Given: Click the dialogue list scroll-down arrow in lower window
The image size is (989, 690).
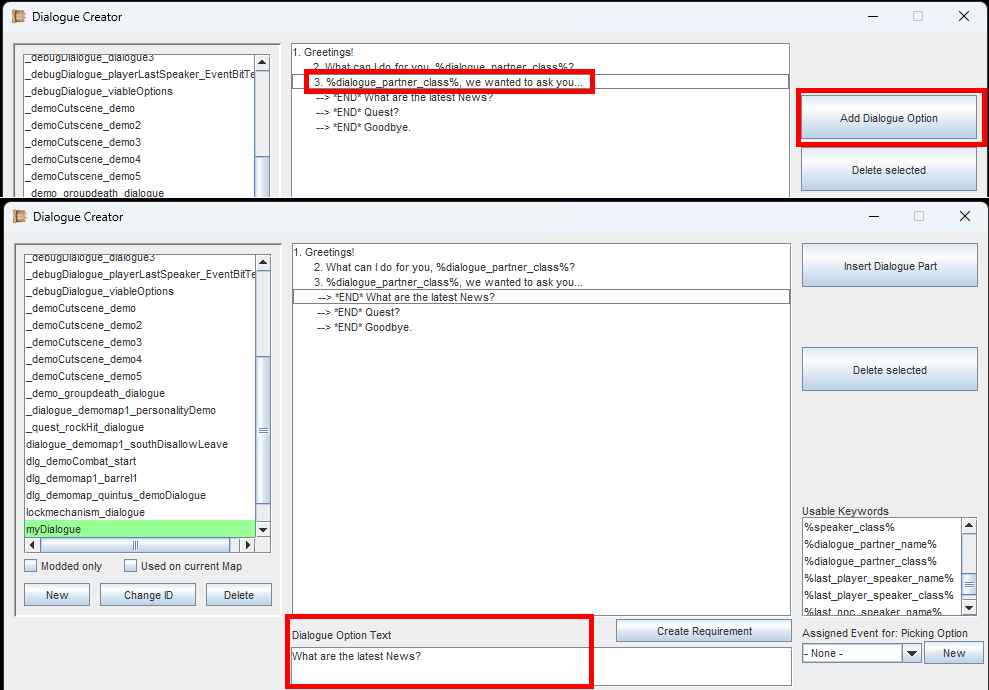Looking at the screenshot, I should point(263,530).
